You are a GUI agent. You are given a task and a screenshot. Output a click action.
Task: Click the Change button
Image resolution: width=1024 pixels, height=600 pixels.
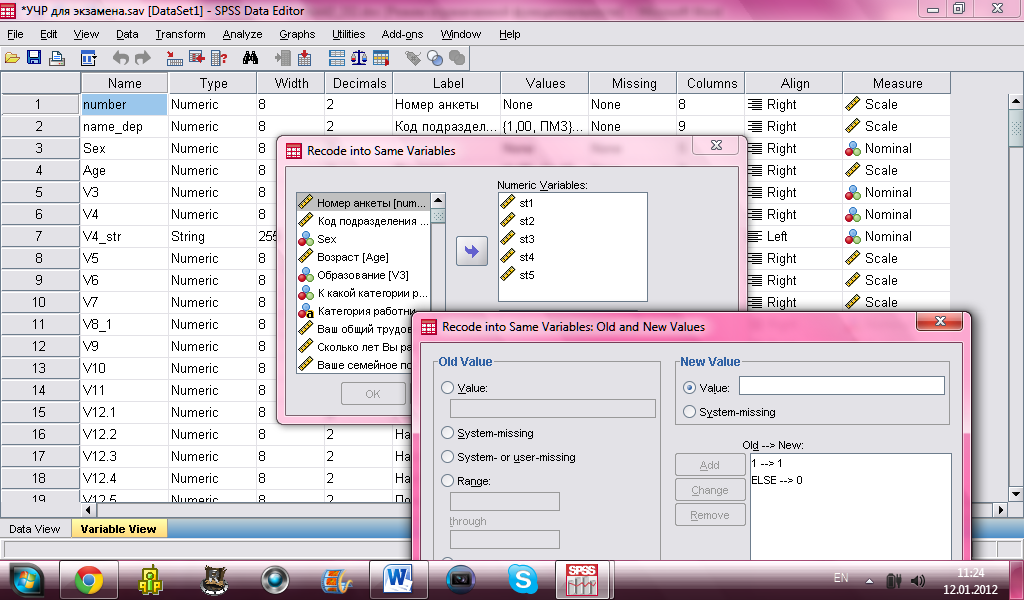pos(710,490)
